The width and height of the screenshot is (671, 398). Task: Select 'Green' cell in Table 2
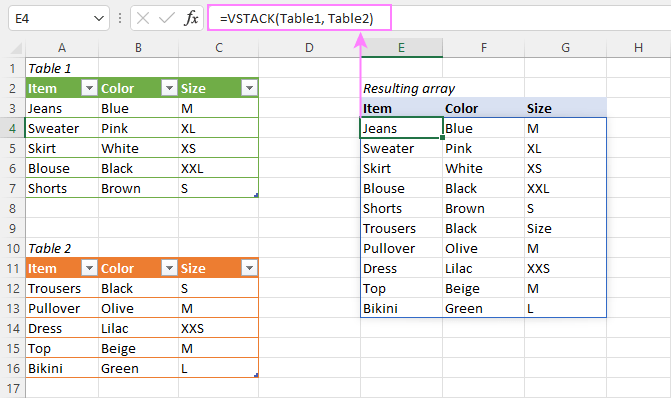pos(138,368)
